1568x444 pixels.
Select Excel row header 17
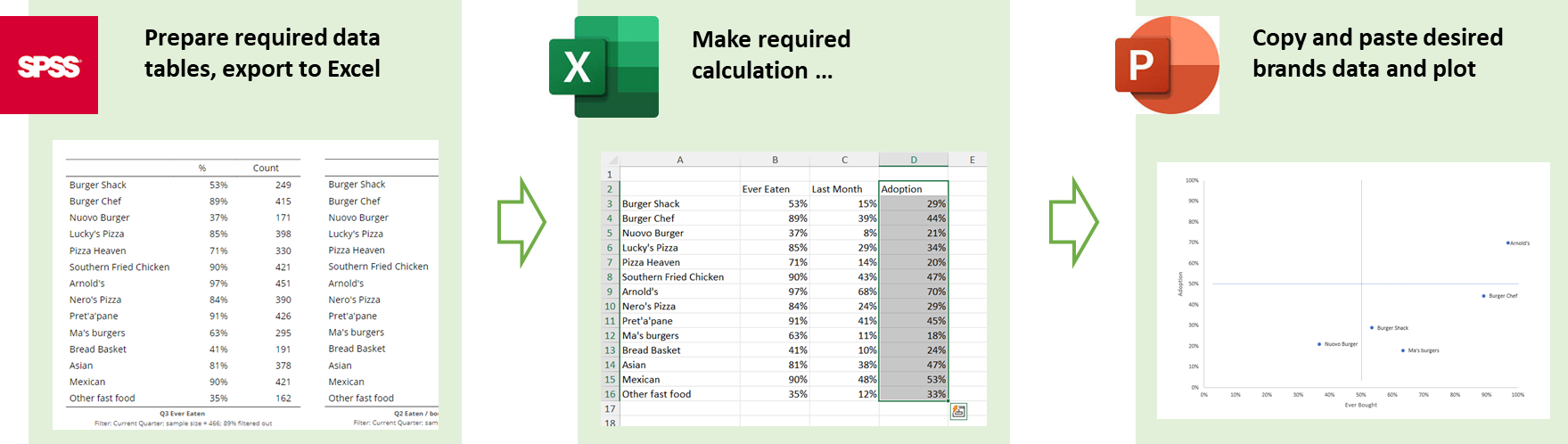(x=610, y=408)
